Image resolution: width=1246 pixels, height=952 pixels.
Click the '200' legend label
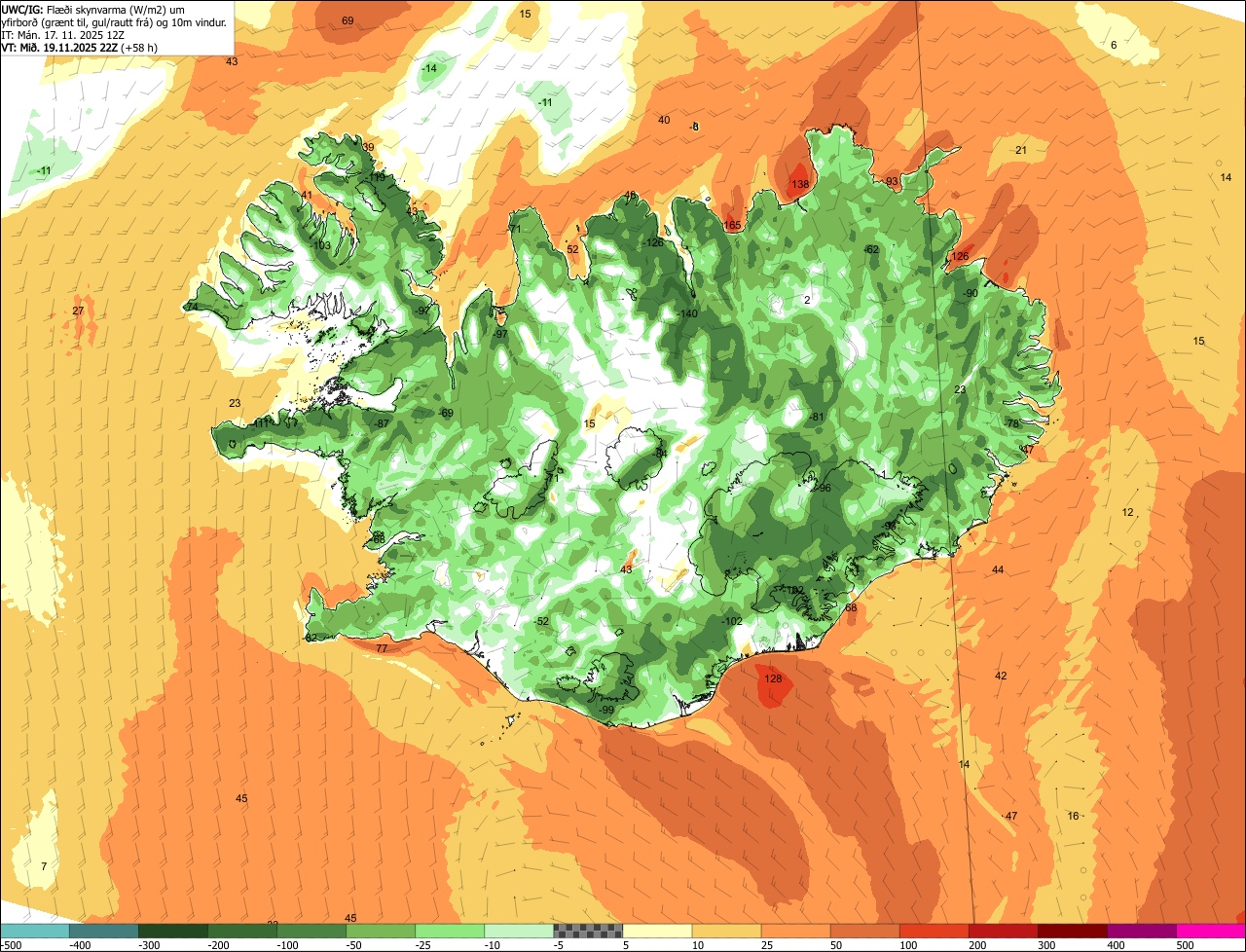pos(977,945)
